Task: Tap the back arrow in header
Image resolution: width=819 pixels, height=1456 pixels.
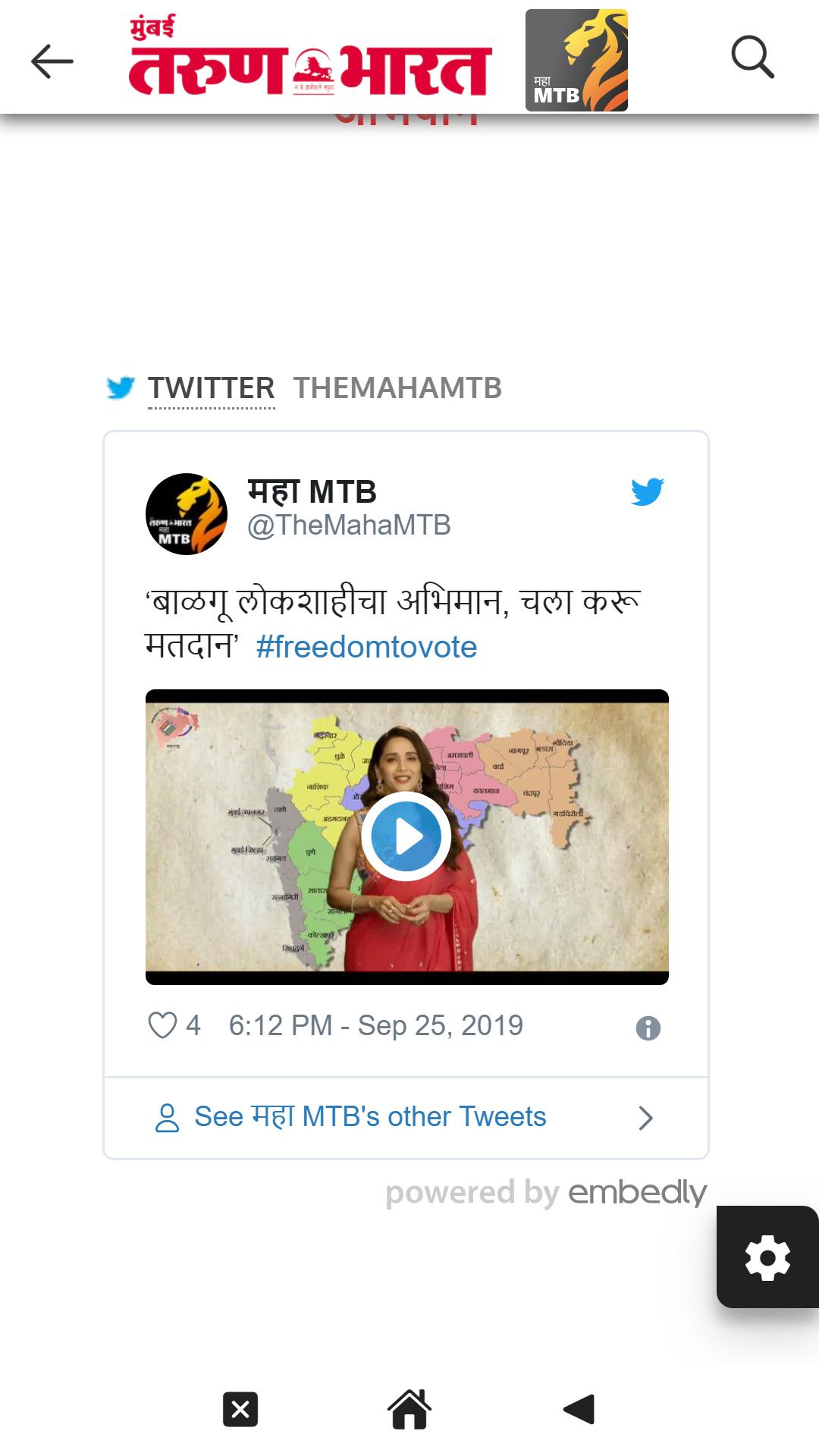Action: pyautogui.click(x=52, y=61)
